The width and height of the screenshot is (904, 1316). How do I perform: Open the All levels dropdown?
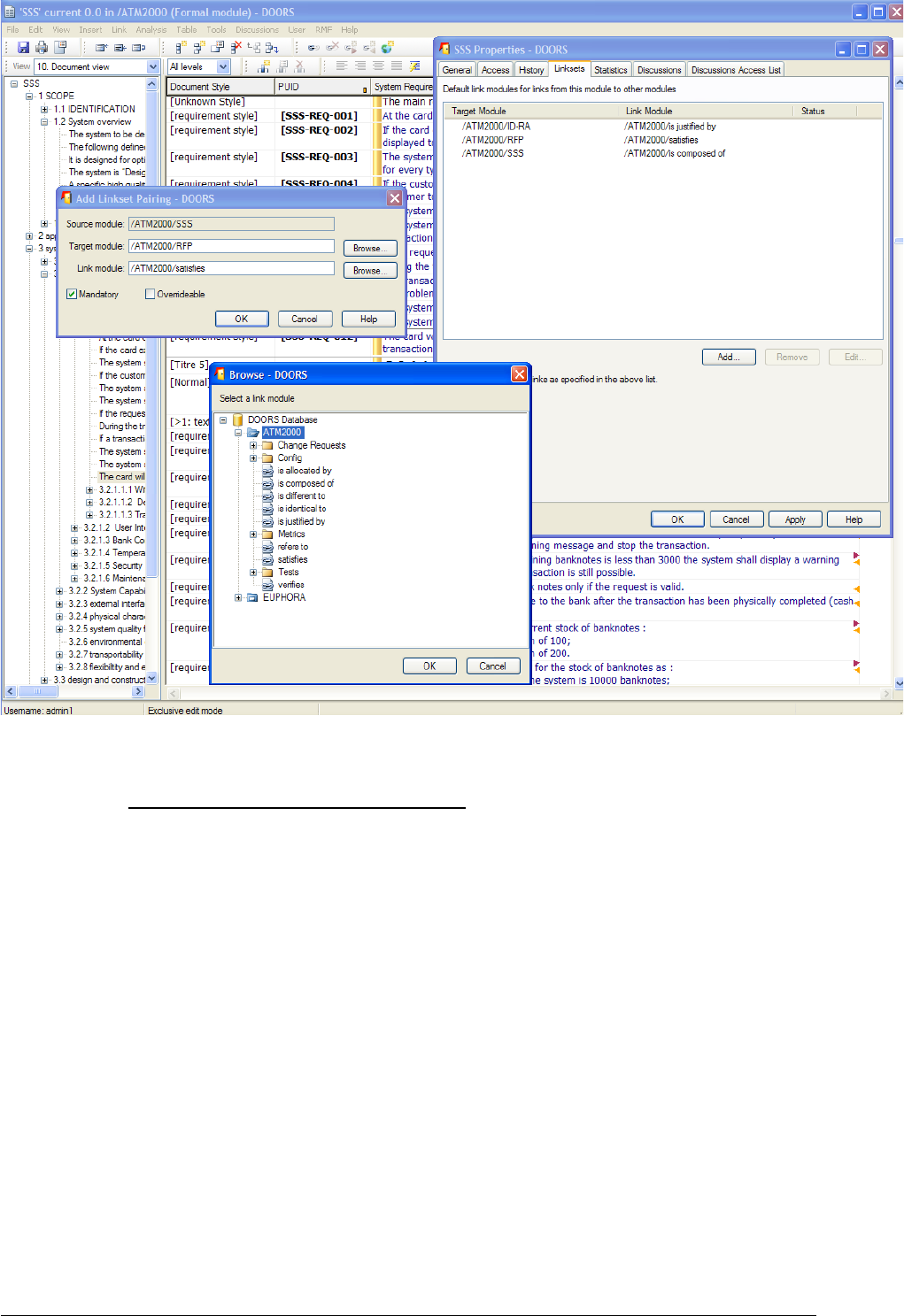pyautogui.click(x=223, y=66)
